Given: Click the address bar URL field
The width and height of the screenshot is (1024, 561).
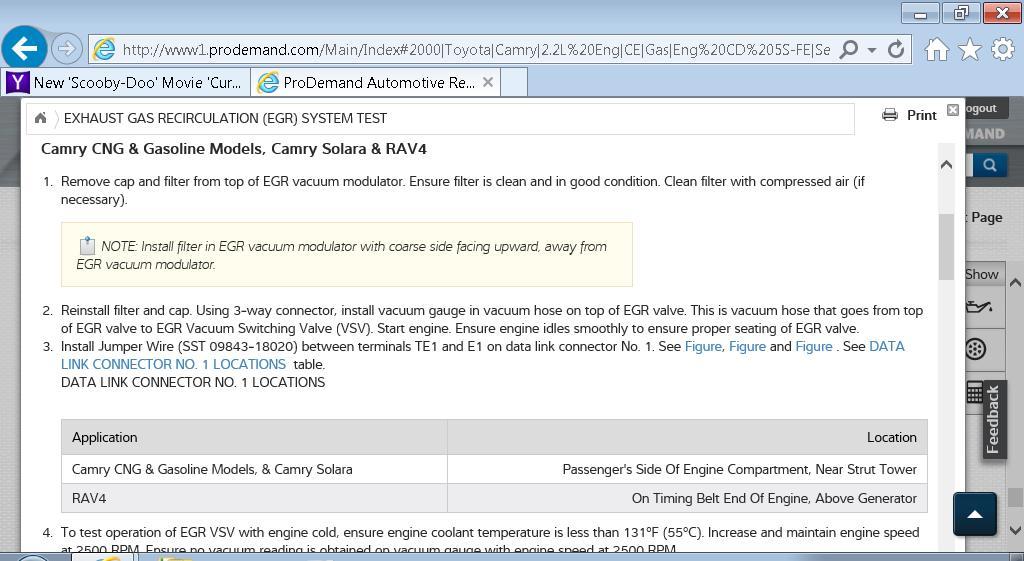Looking at the screenshot, I should pyautogui.click(x=477, y=50).
